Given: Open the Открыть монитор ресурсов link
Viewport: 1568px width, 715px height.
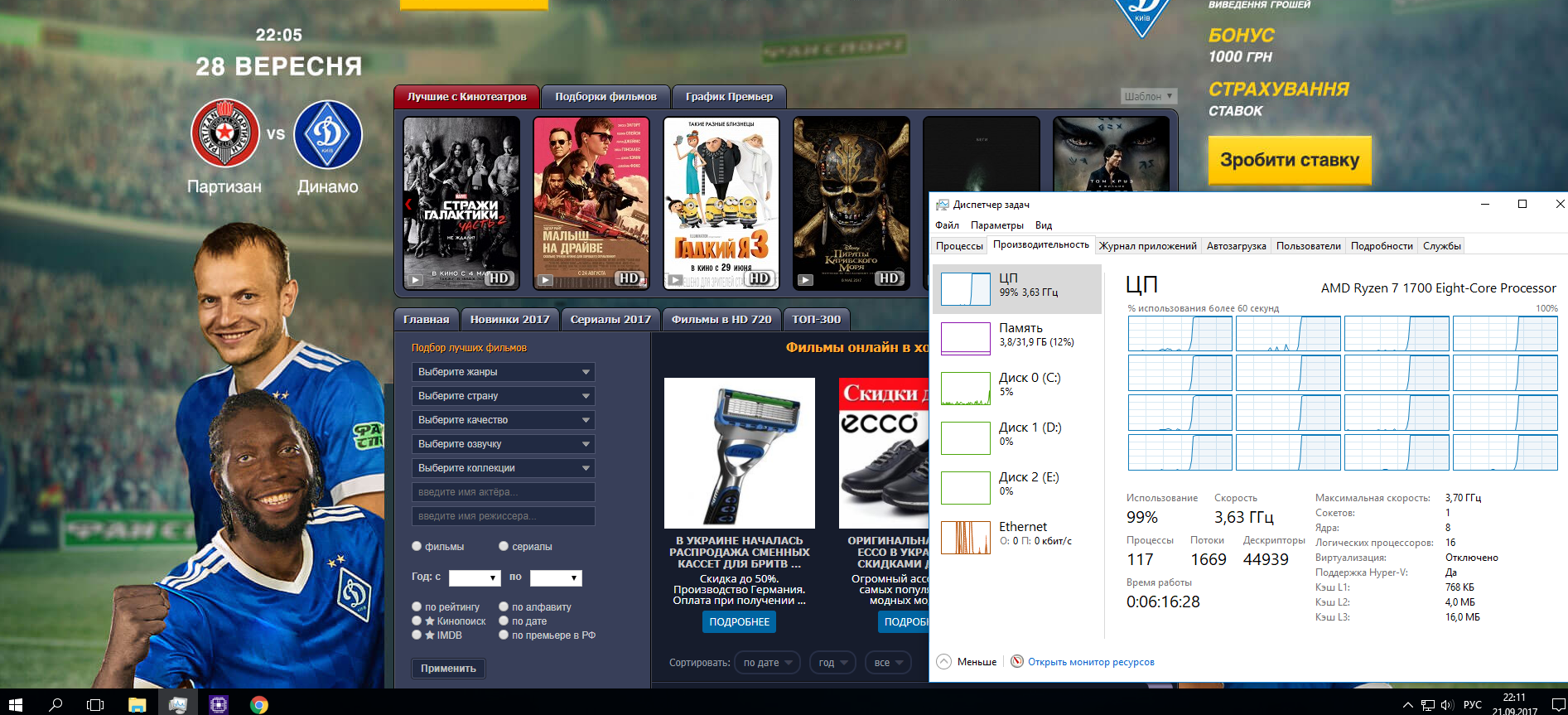Looking at the screenshot, I should [1091, 662].
